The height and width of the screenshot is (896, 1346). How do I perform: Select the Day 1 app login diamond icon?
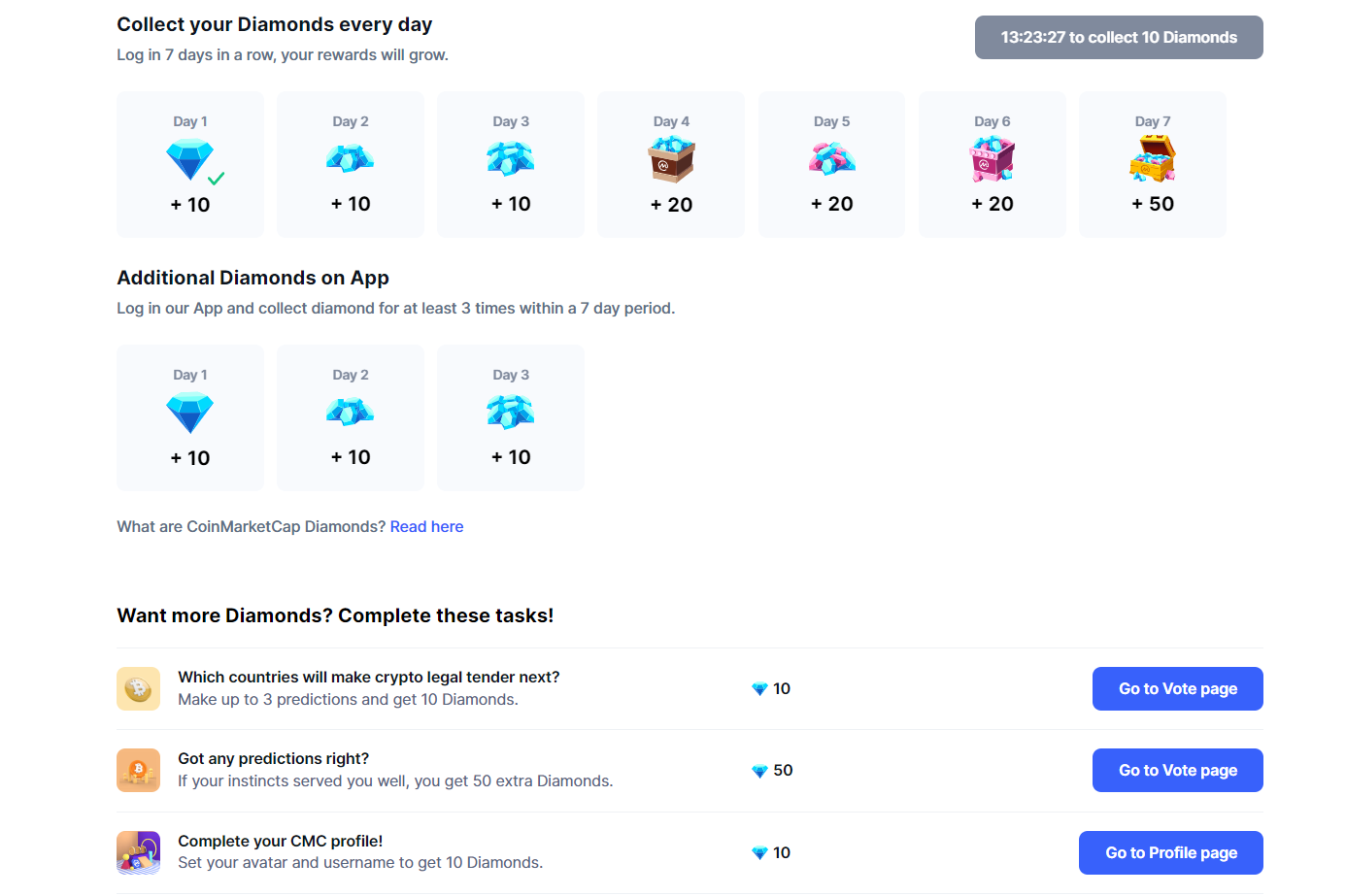[x=189, y=412]
